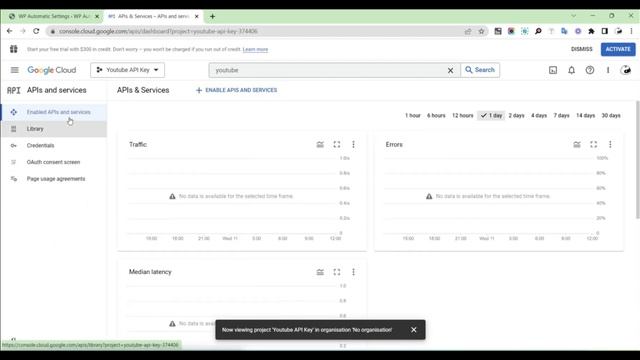
Task: Select the 7 days time range
Action: [x=561, y=116]
